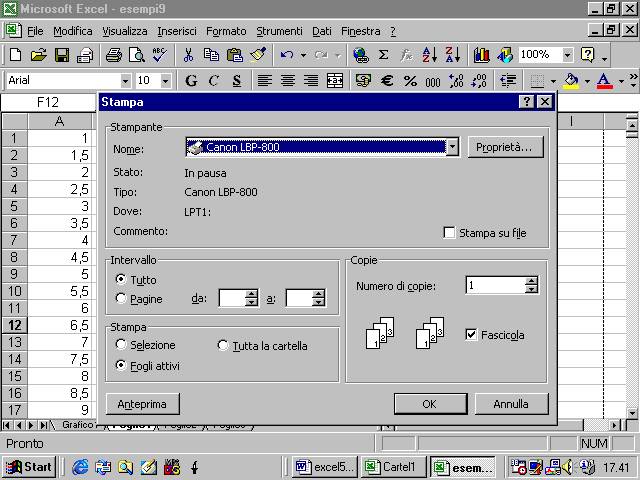Open the font size 10 dropdown
Screen dimensions: 640x480
[x=165, y=81]
